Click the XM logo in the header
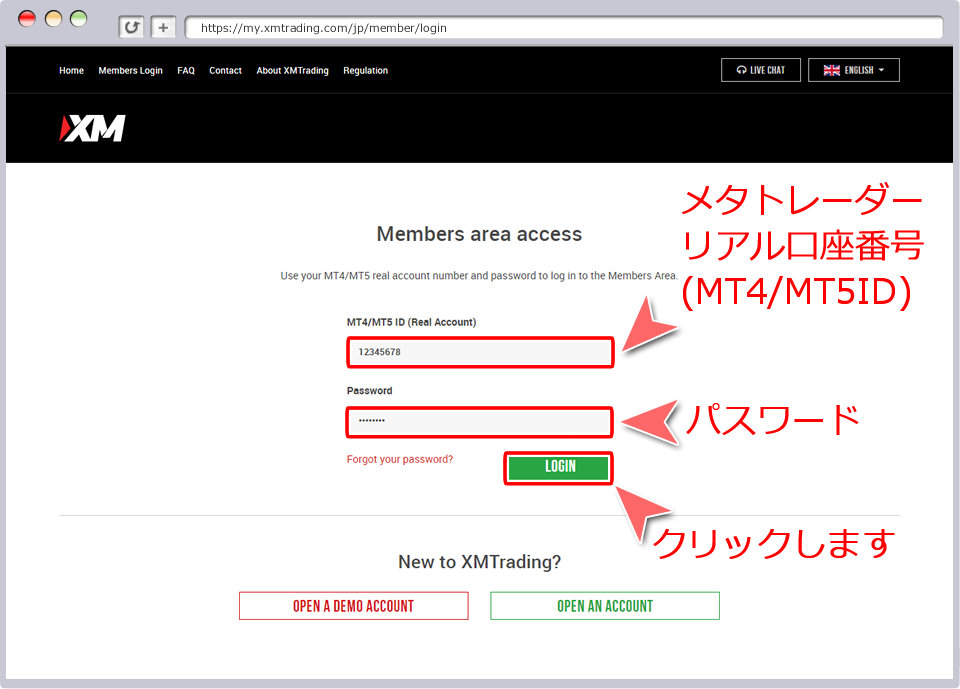The height and width of the screenshot is (689, 960). click(93, 128)
